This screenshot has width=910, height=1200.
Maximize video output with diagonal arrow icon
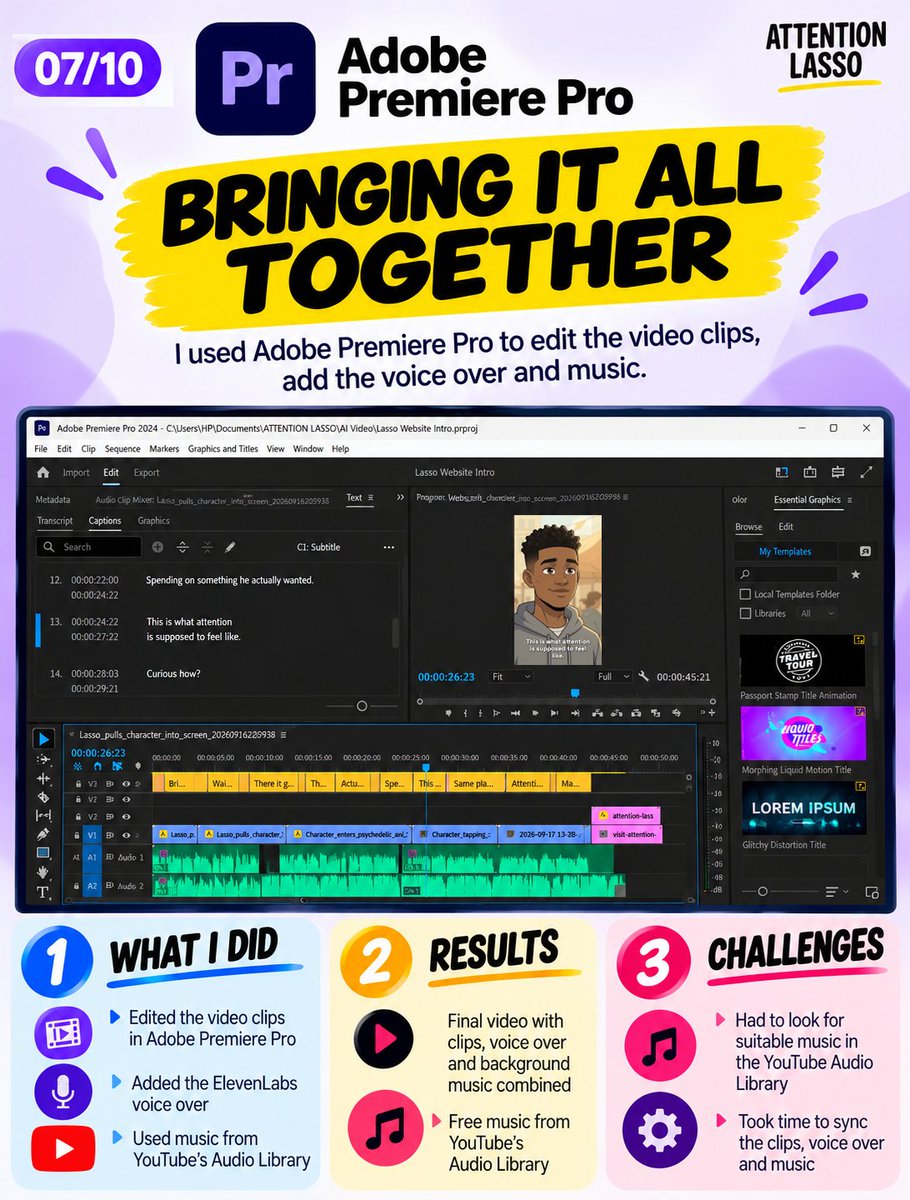pos(866,472)
